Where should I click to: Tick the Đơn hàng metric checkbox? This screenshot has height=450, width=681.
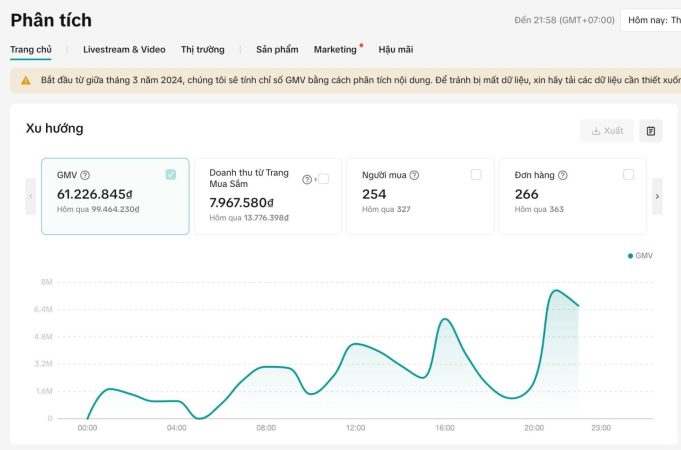click(628, 174)
